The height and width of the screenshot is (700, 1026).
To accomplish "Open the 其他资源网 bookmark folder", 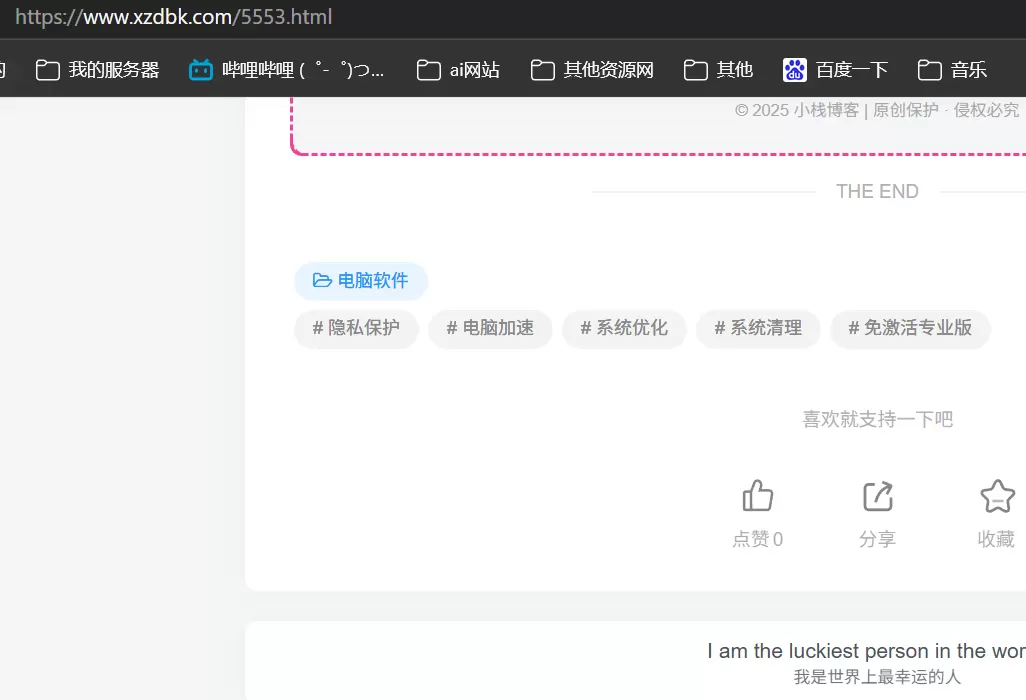I will point(592,70).
